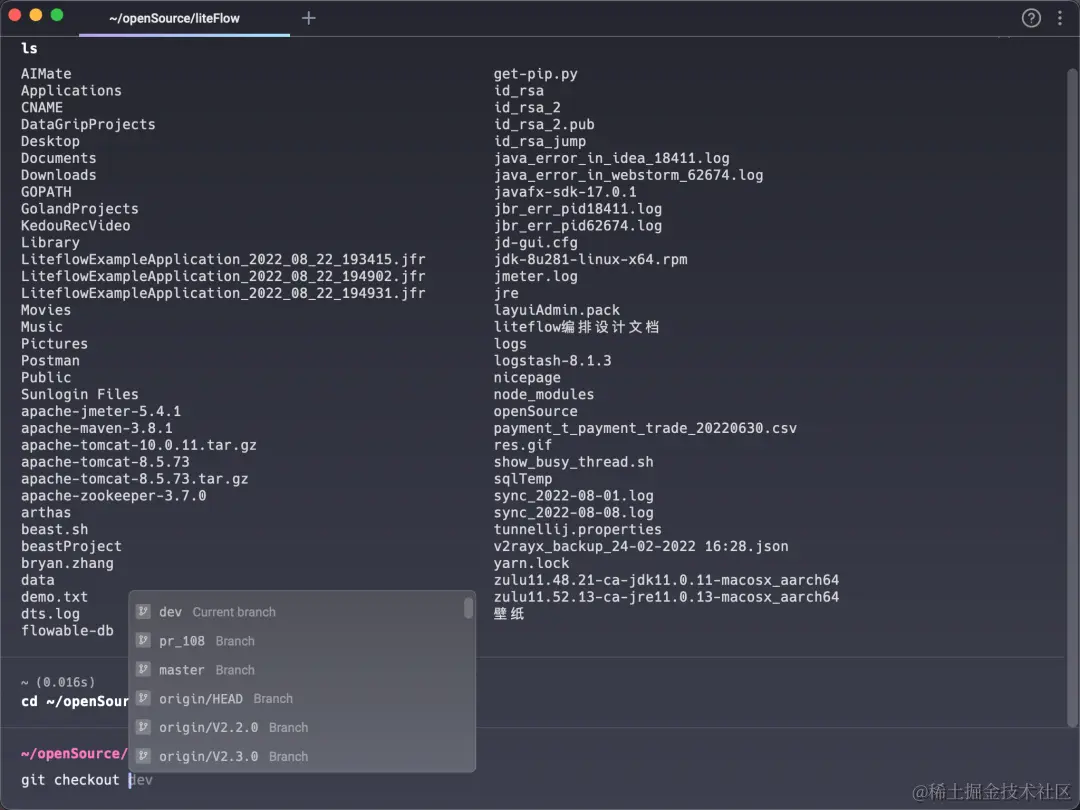
Task: Click java_error_in_idea_18411.log file name
Action: (612, 158)
